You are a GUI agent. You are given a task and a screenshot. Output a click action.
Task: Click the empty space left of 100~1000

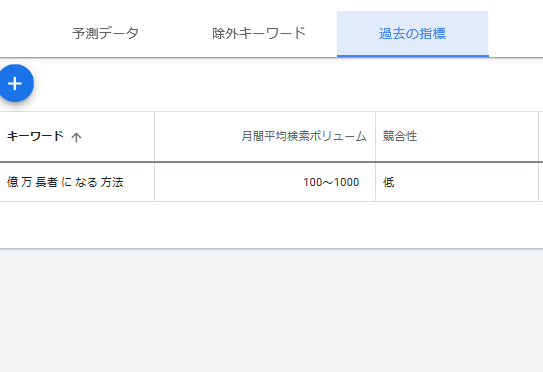(229, 182)
